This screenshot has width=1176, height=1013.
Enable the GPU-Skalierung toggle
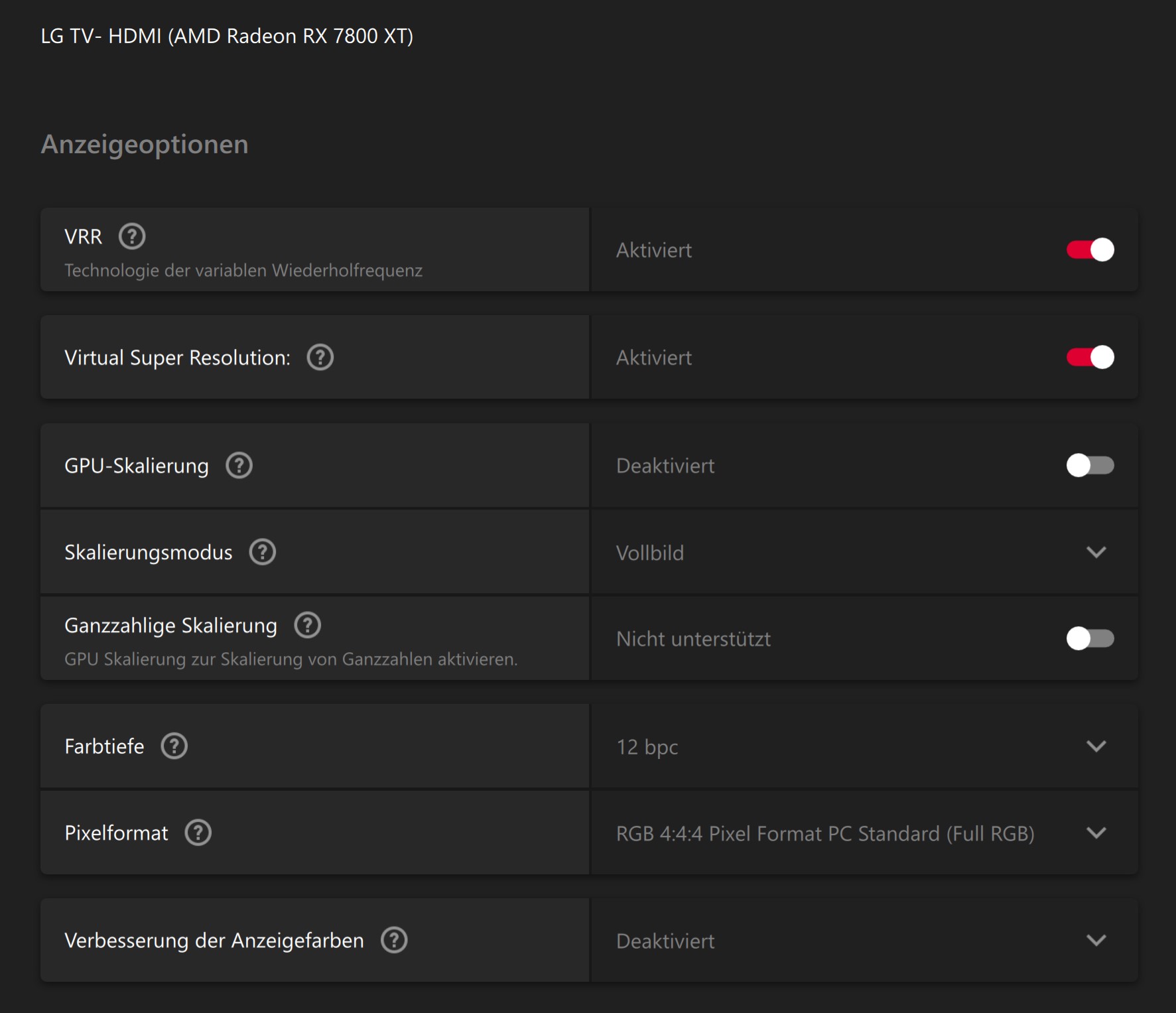[x=1090, y=466]
